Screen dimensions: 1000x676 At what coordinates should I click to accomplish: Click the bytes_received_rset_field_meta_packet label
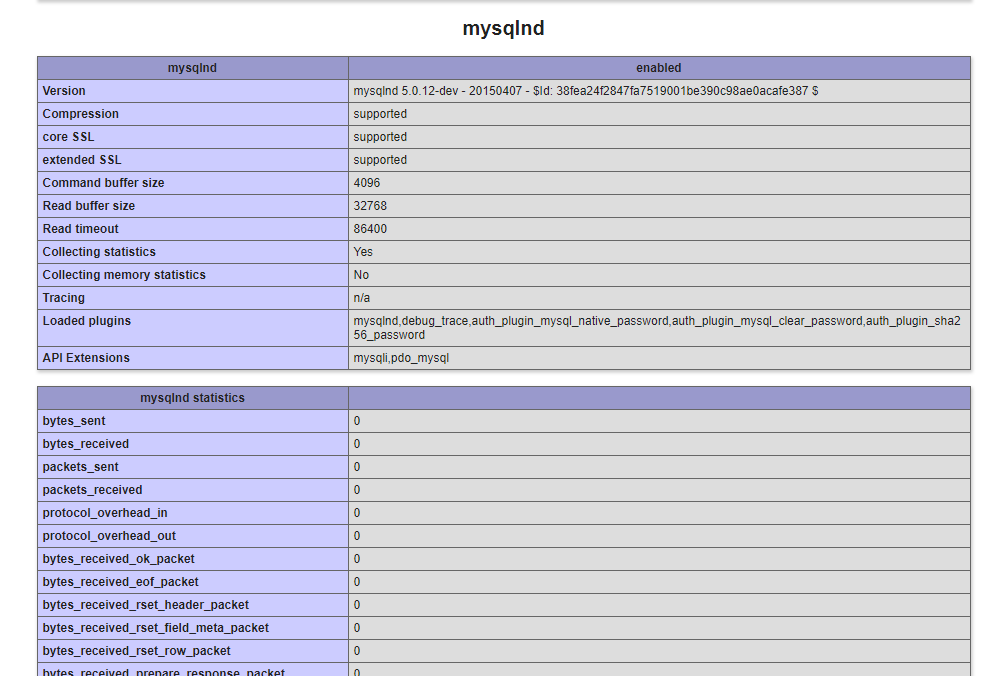tap(156, 628)
